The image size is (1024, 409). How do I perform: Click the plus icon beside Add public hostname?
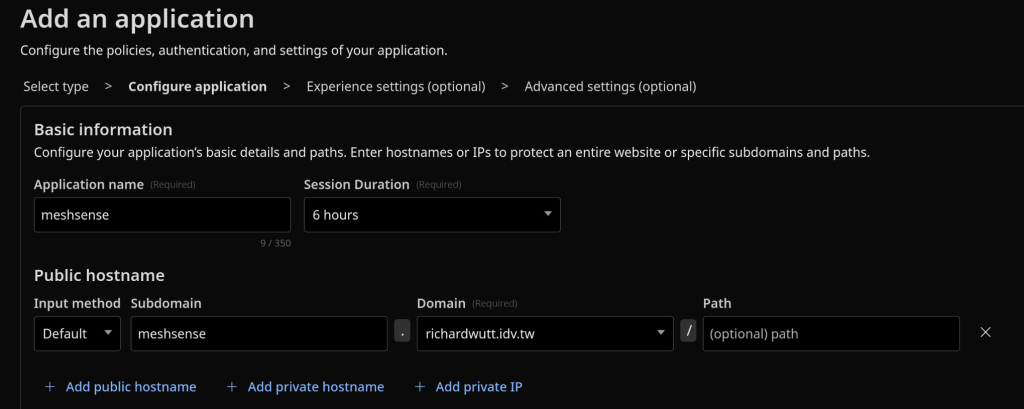(50, 387)
